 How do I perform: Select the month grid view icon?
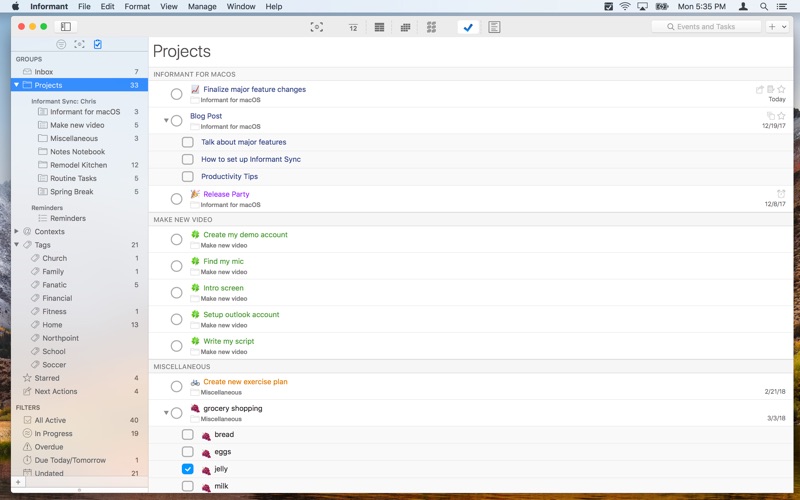[406, 27]
